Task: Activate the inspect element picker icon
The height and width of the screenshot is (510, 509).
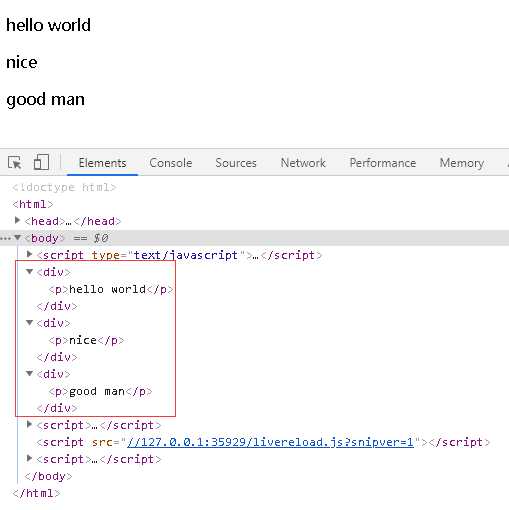Action: pos(15,163)
